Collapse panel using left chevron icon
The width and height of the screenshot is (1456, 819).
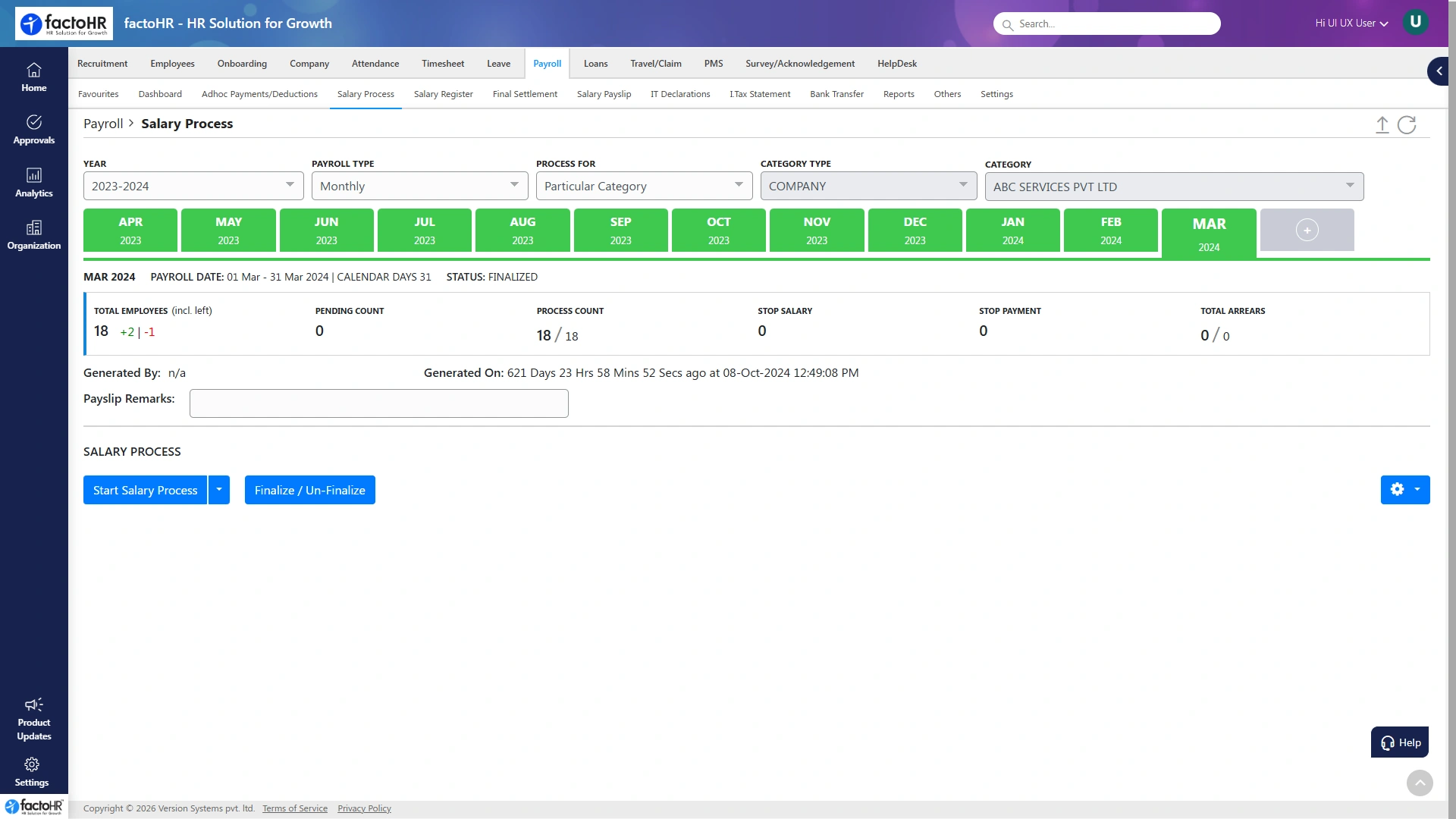click(1439, 71)
